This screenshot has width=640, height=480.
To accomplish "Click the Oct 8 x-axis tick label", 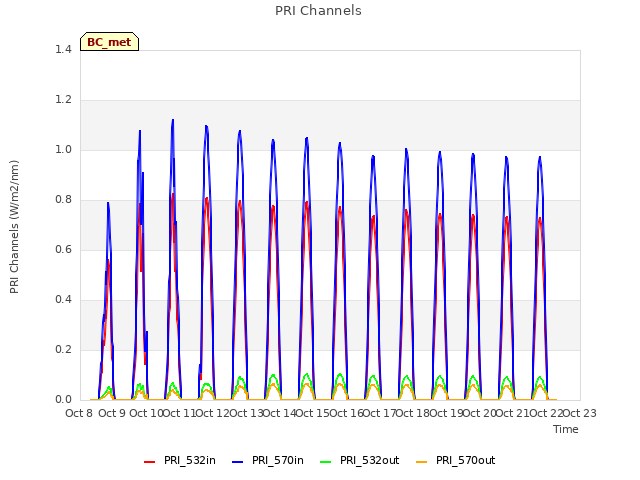I will point(79,413).
